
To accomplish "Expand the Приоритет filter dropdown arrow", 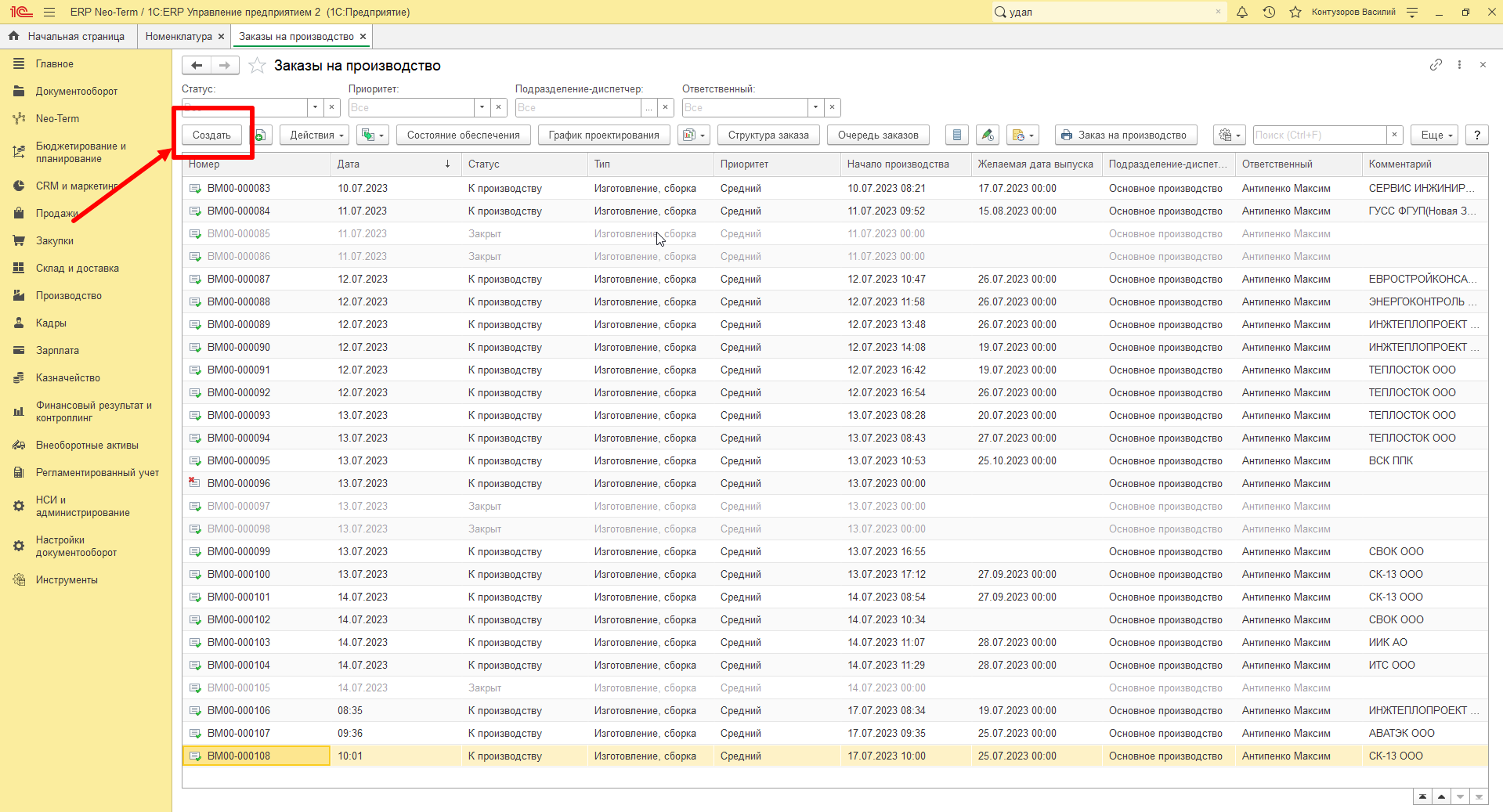I will [x=482, y=107].
